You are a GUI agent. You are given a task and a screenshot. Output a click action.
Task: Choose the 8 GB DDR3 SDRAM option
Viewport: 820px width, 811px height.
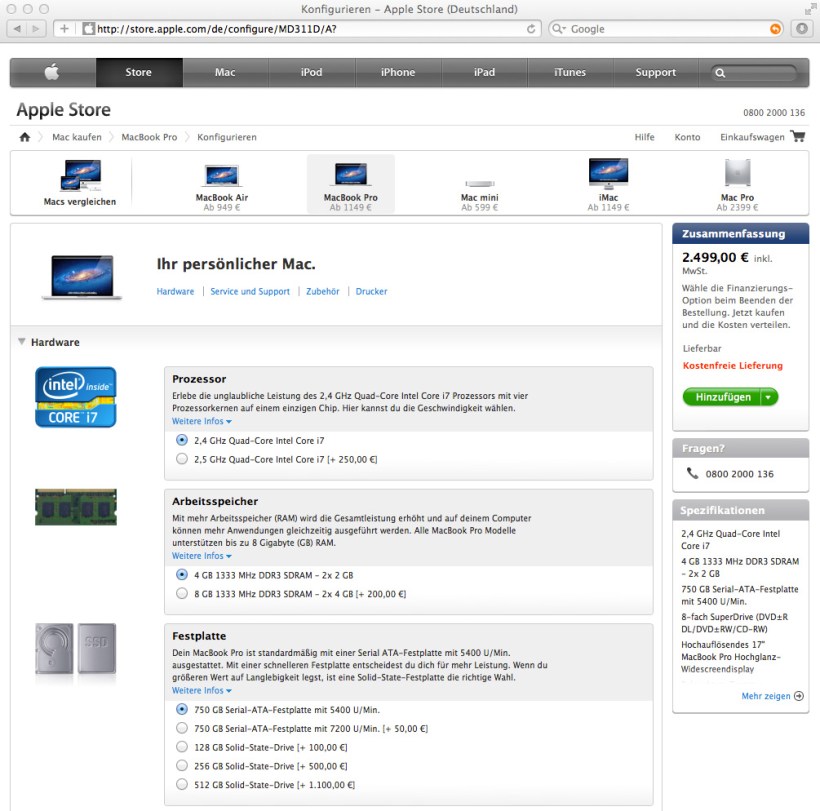[x=181, y=593]
